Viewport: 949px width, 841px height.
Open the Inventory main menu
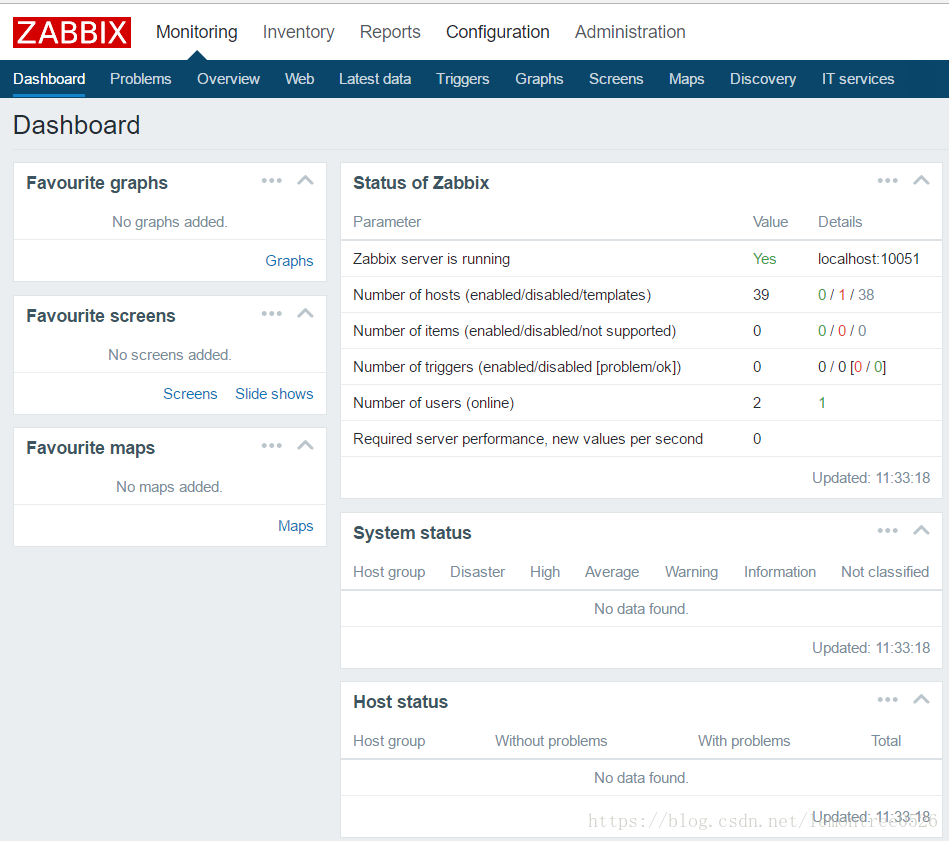point(298,32)
